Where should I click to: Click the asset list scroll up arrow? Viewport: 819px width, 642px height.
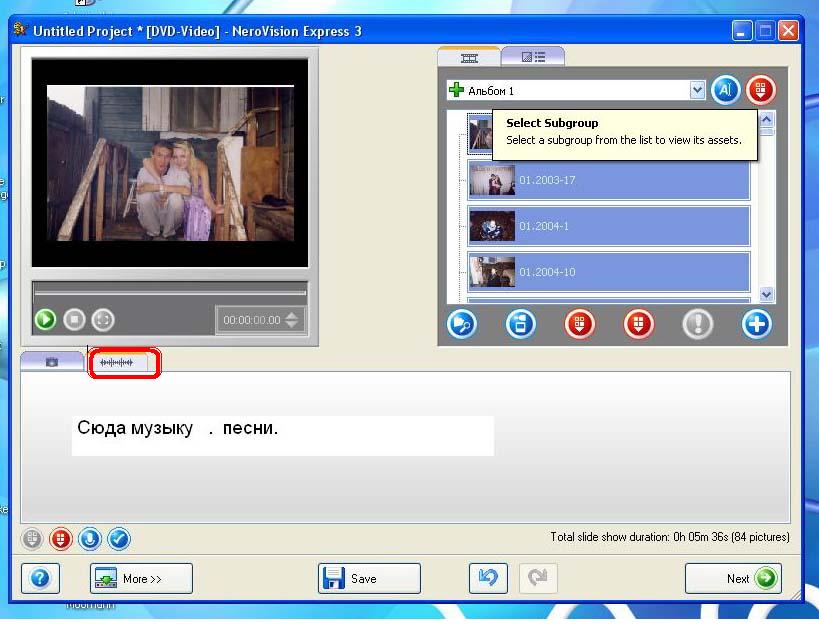pos(766,119)
